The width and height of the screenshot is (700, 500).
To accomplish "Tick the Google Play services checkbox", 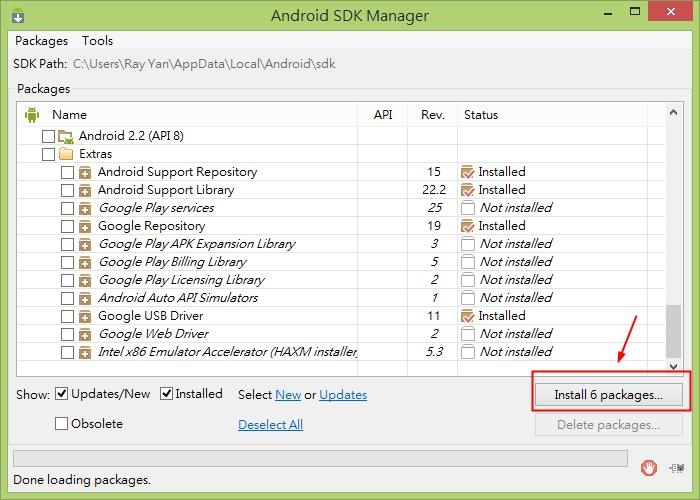I will [x=67, y=208].
